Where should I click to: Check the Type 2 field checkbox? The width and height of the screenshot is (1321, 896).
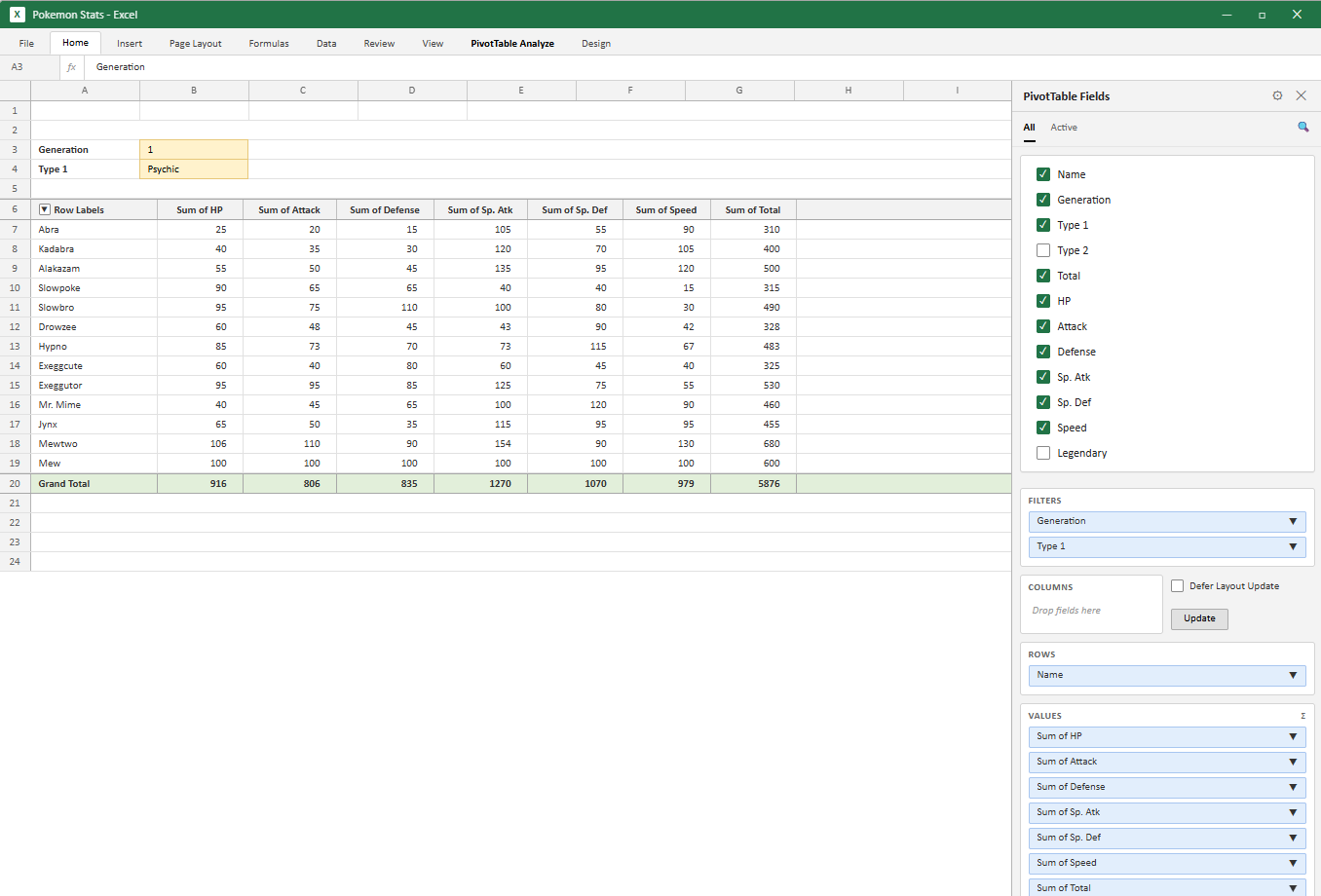click(x=1043, y=250)
